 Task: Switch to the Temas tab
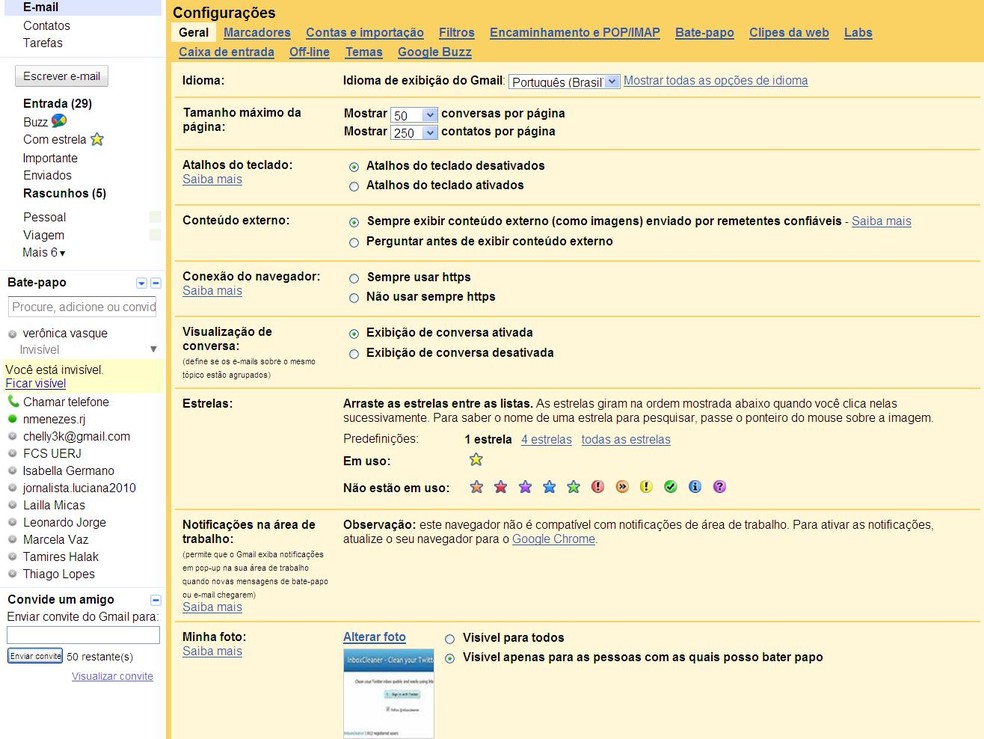[364, 51]
